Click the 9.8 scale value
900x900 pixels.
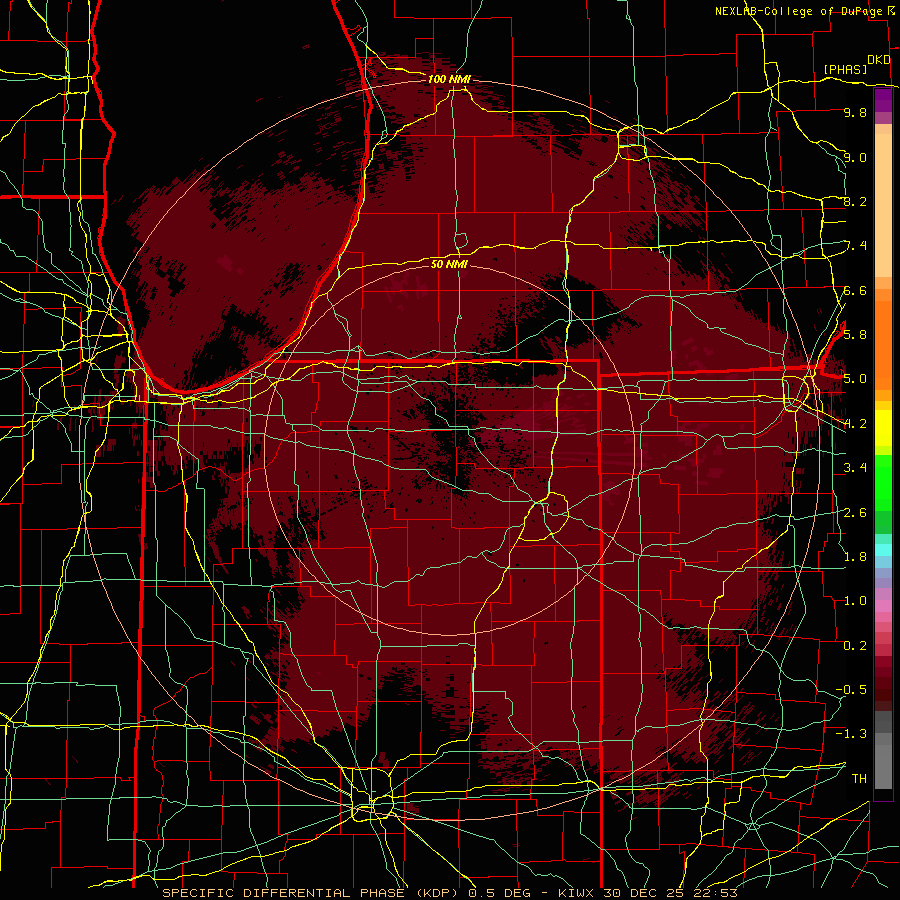855,113
